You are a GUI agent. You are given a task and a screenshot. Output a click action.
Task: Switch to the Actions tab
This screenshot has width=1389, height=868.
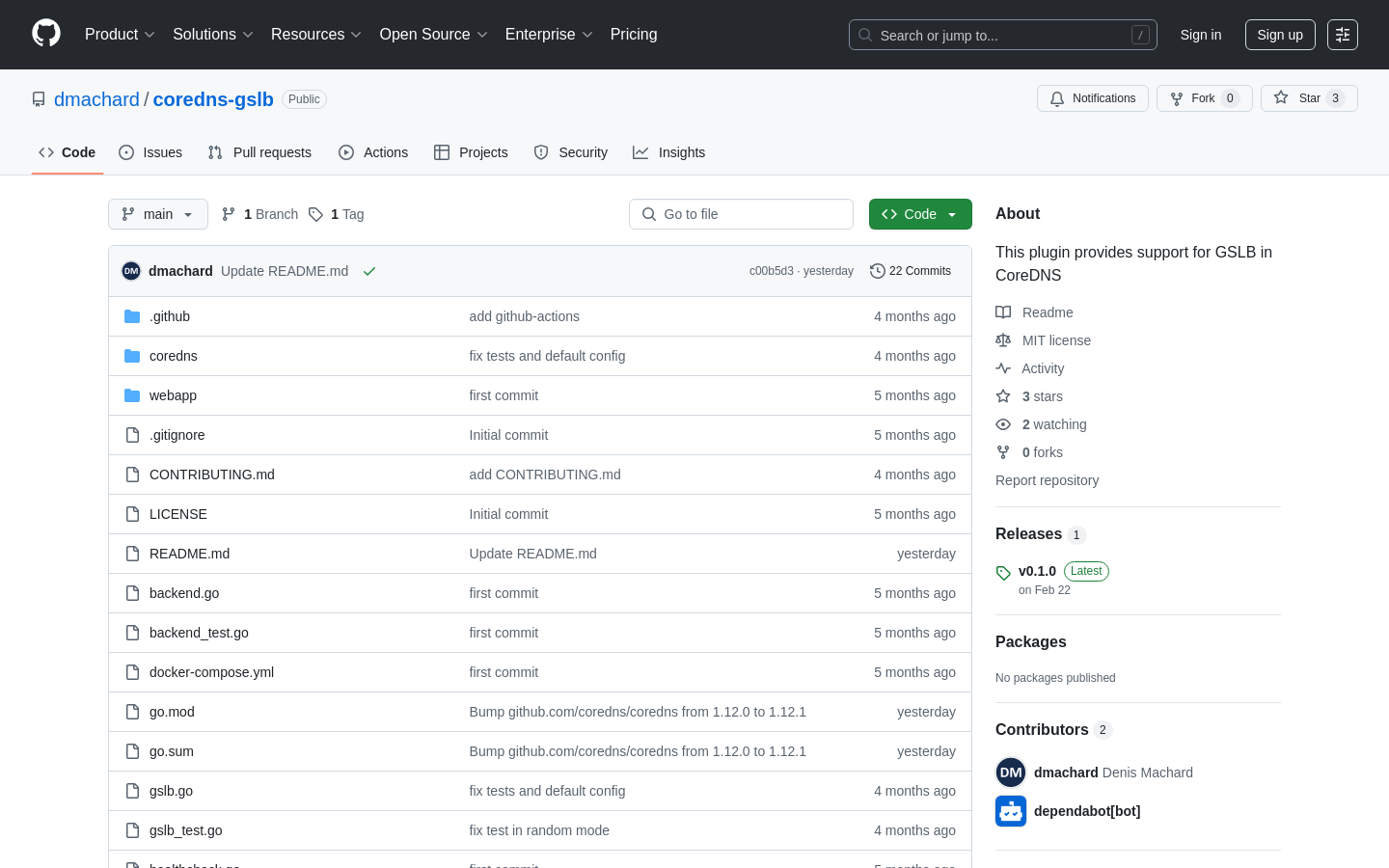(x=373, y=152)
